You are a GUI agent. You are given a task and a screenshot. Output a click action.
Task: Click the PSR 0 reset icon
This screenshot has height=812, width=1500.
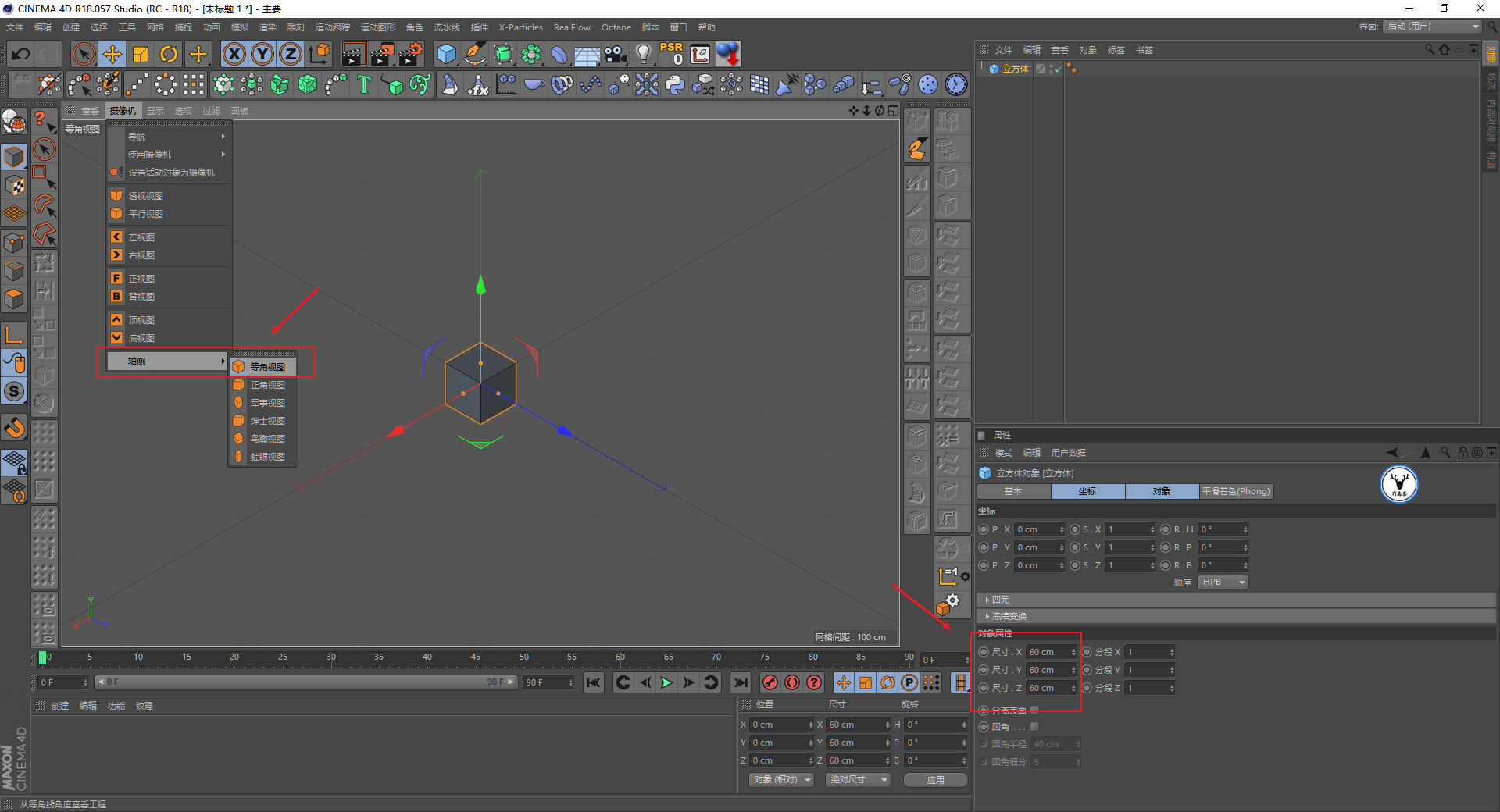pos(672,54)
